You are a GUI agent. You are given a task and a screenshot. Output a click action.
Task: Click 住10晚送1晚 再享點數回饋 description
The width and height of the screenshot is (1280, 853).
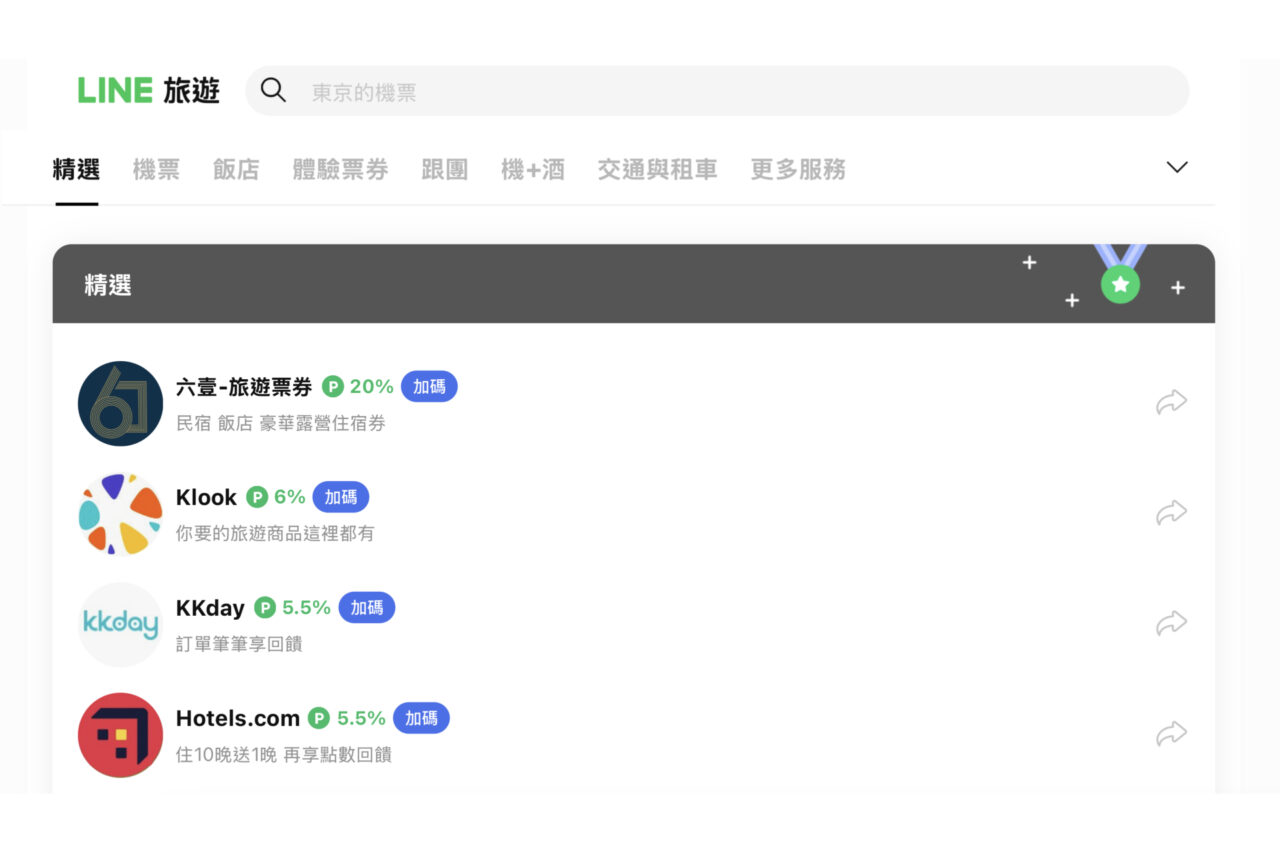284,754
